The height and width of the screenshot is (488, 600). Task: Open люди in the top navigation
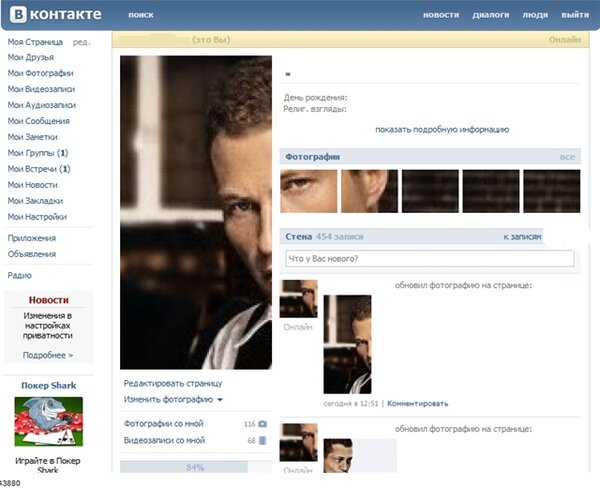pyautogui.click(x=535, y=15)
